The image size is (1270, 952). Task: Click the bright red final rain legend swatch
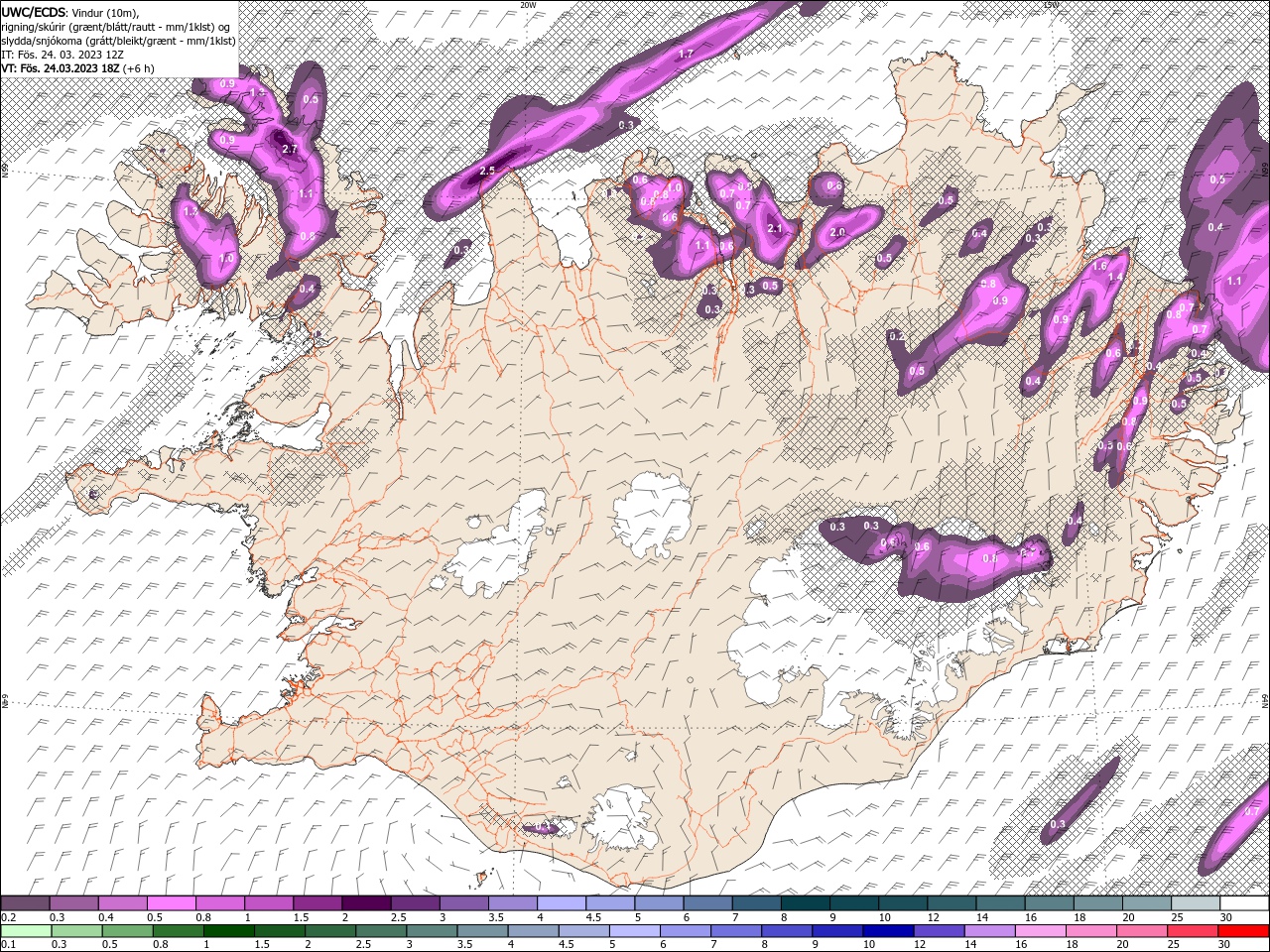click(x=1244, y=931)
